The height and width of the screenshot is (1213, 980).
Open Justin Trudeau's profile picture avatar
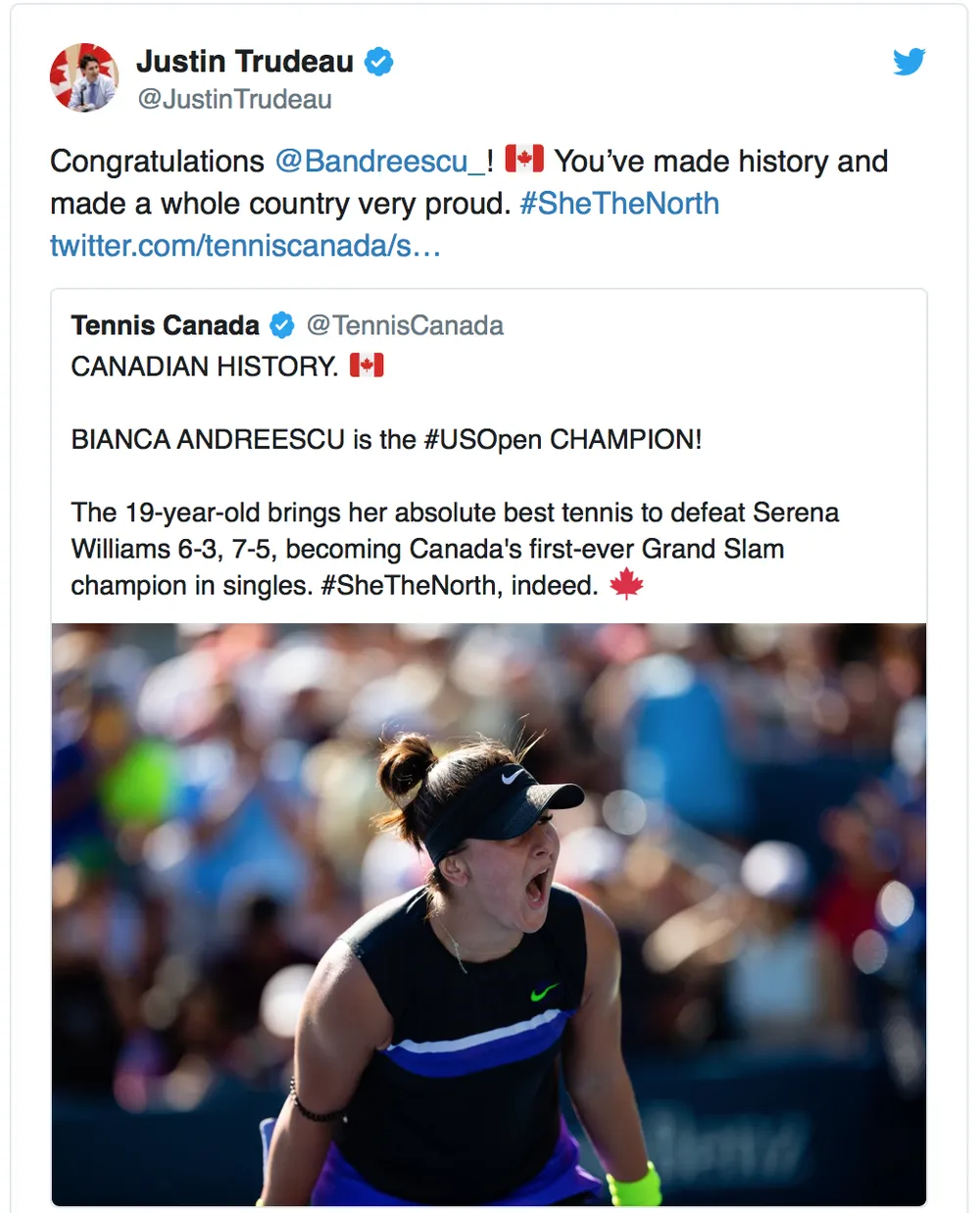[84, 77]
